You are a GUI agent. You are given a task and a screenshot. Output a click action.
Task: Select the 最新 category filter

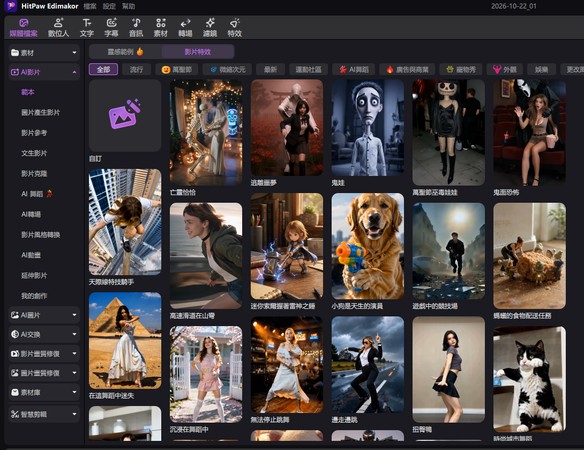click(270, 69)
